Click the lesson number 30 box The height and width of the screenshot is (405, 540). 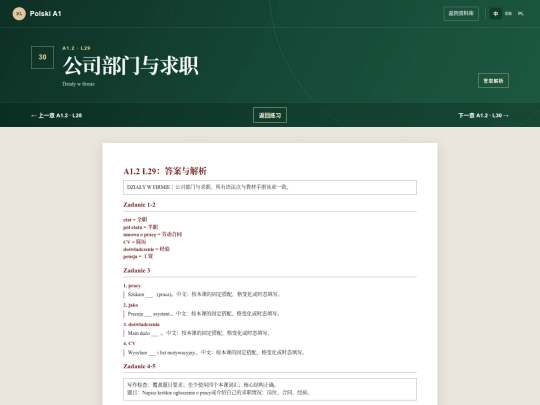[x=42, y=57]
